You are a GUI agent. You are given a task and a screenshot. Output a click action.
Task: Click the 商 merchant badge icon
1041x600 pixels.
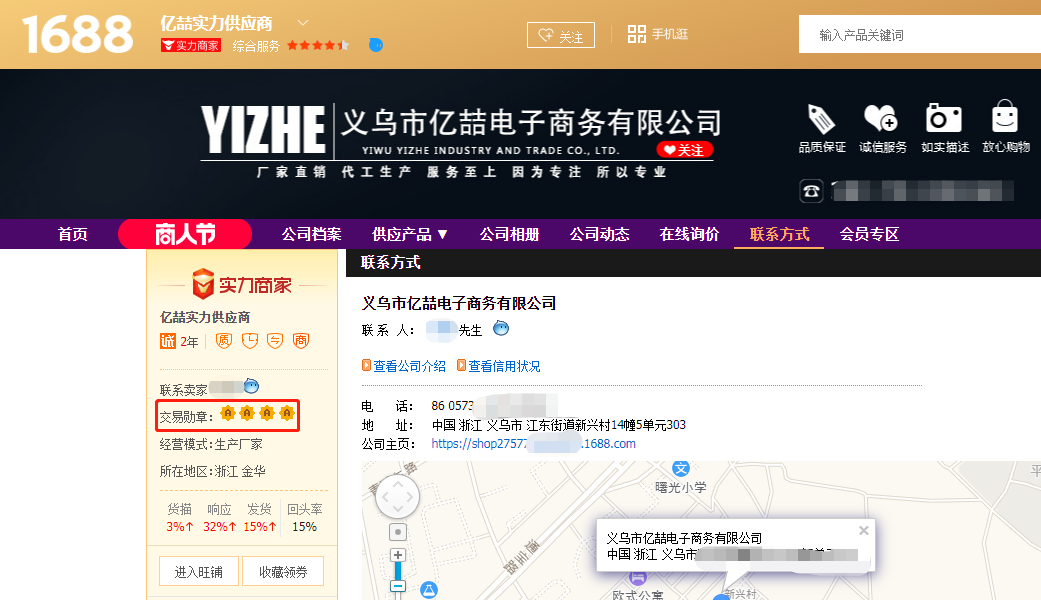coord(301,340)
